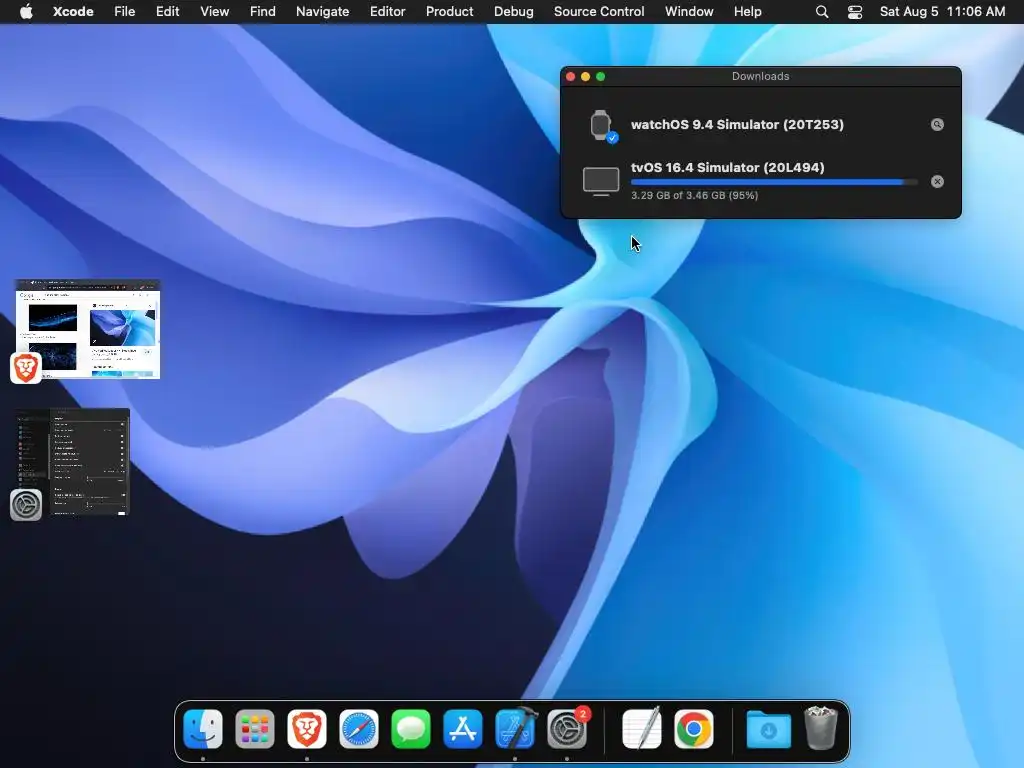Open the Navigate menu

tap(323, 12)
